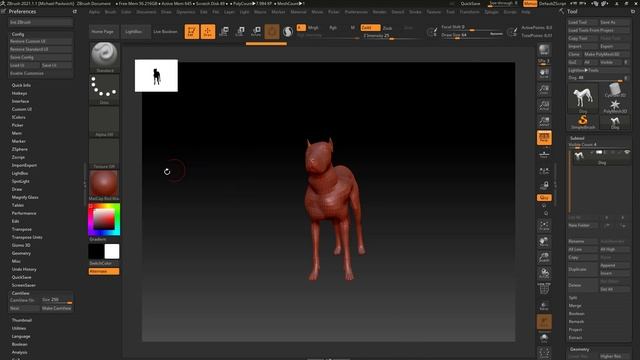The width and height of the screenshot is (640, 360).
Task: Click the Scroll canvas icon
Action: pos(544,74)
